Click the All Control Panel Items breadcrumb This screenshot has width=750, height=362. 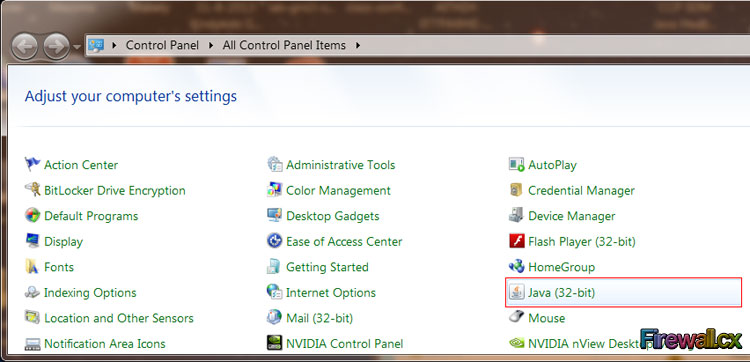tap(284, 45)
